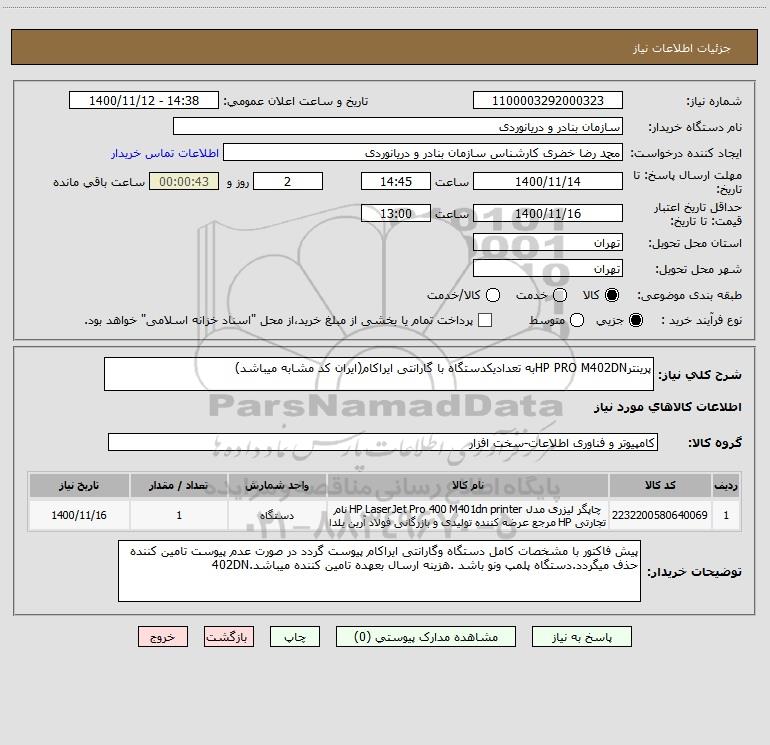770x745 pixels.
Task: Select the جزیی purchase type radio
Action: click(x=635, y=320)
